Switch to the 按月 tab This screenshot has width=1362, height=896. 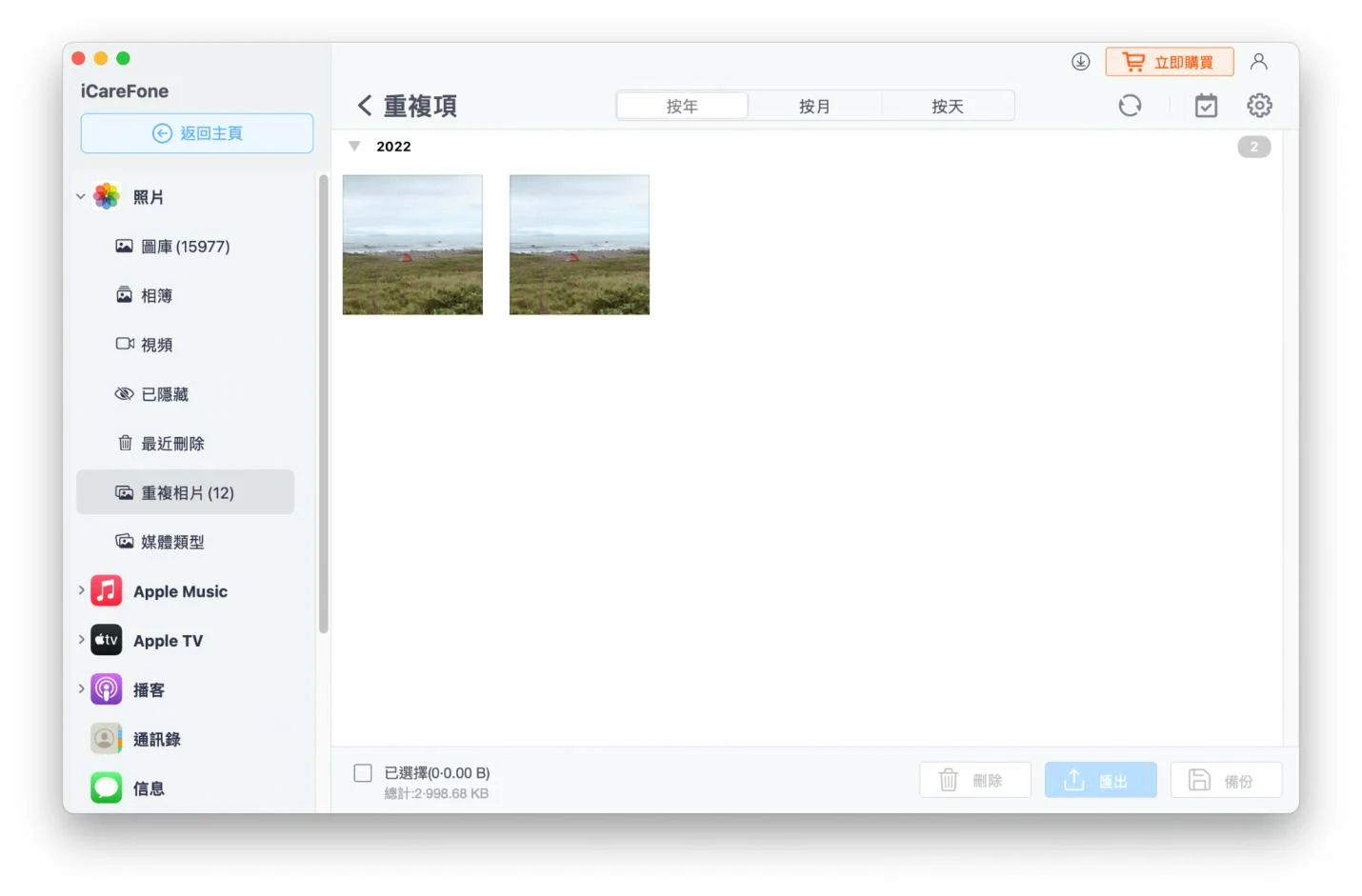[x=814, y=106]
